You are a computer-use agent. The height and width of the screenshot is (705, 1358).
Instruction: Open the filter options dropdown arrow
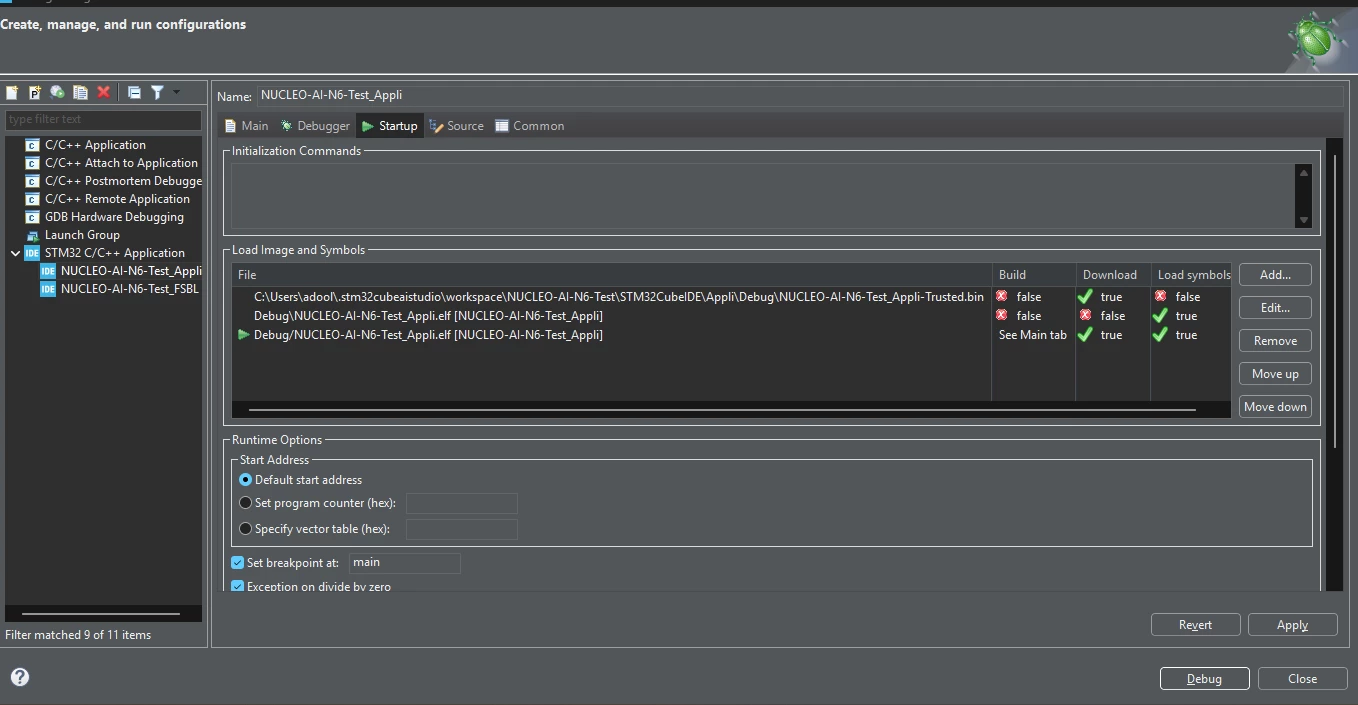[x=177, y=92]
